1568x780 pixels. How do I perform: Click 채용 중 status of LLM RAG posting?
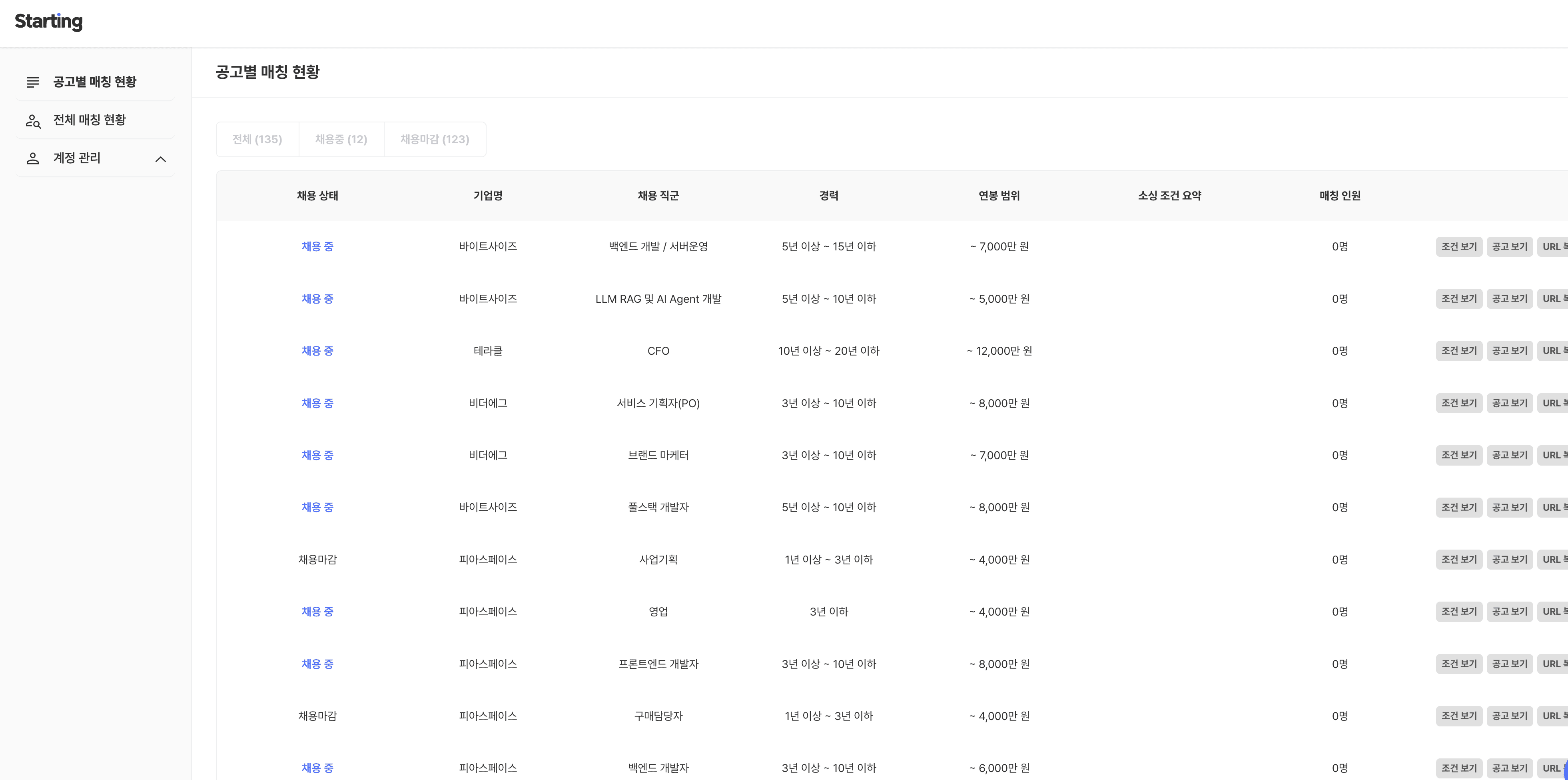click(317, 299)
